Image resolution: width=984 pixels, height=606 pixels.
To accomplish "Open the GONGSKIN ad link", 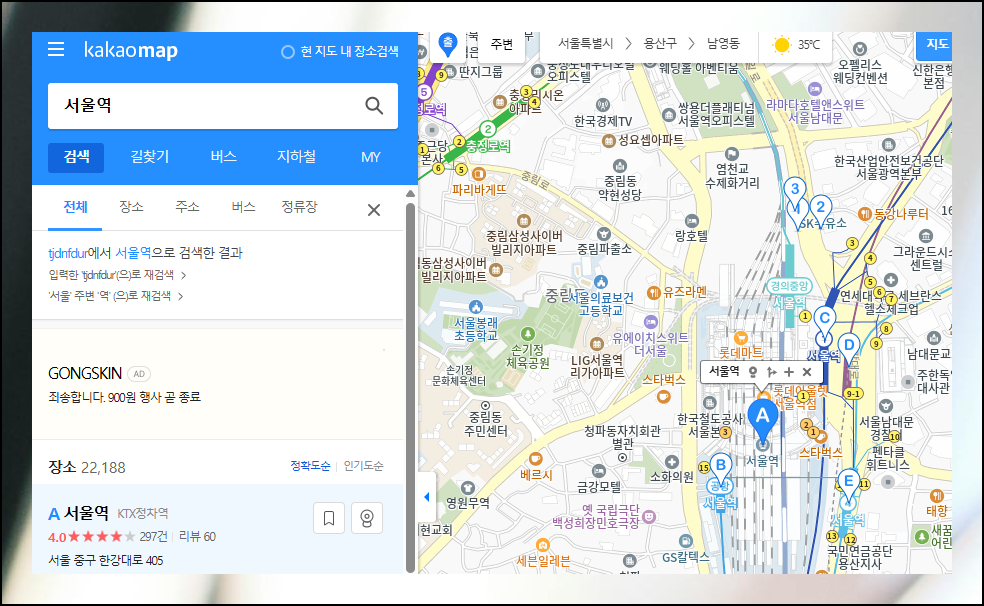I will [85, 374].
